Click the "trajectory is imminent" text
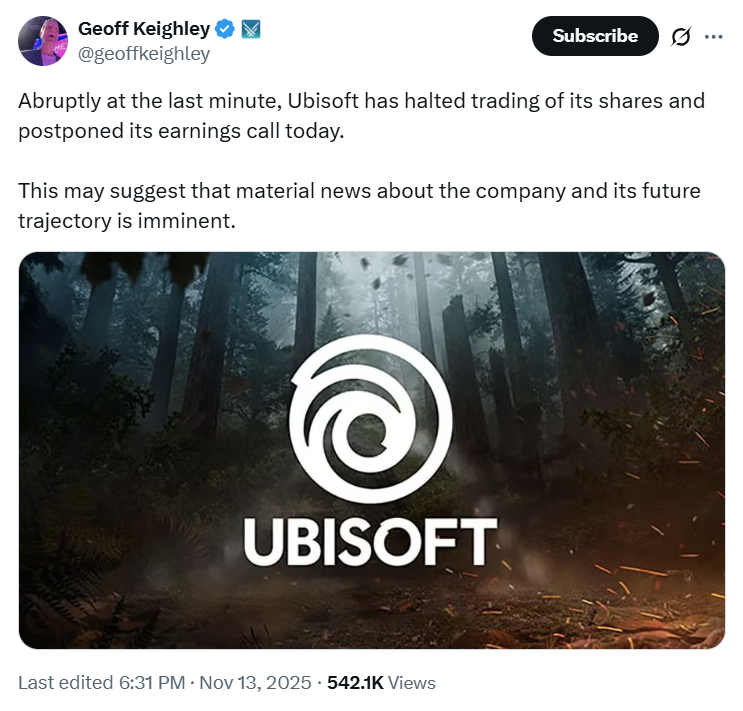The height and width of the screenshot is (711, 743). pos(126,221)
